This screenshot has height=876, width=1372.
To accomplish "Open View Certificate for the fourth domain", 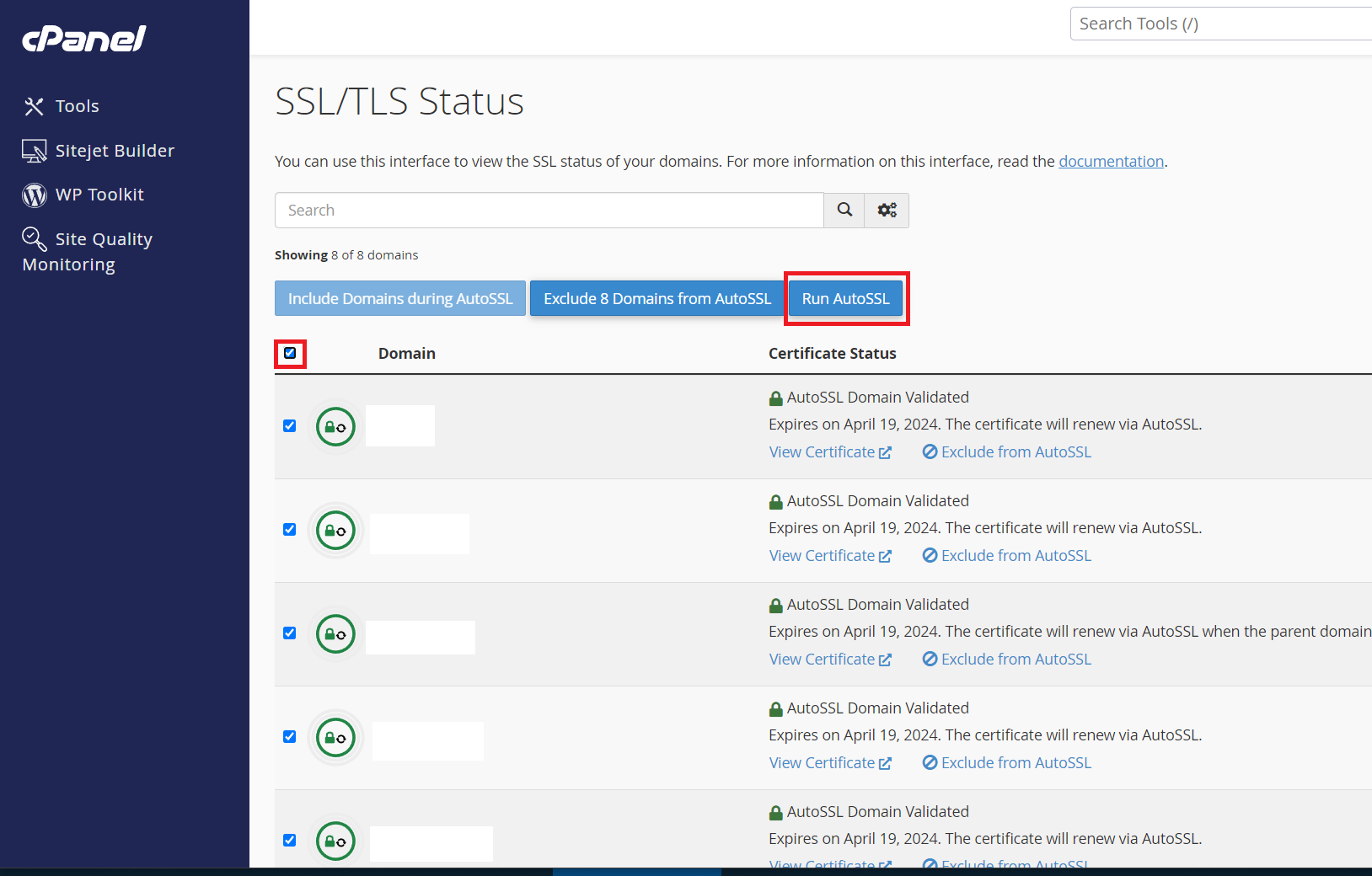I will (830, 763).
